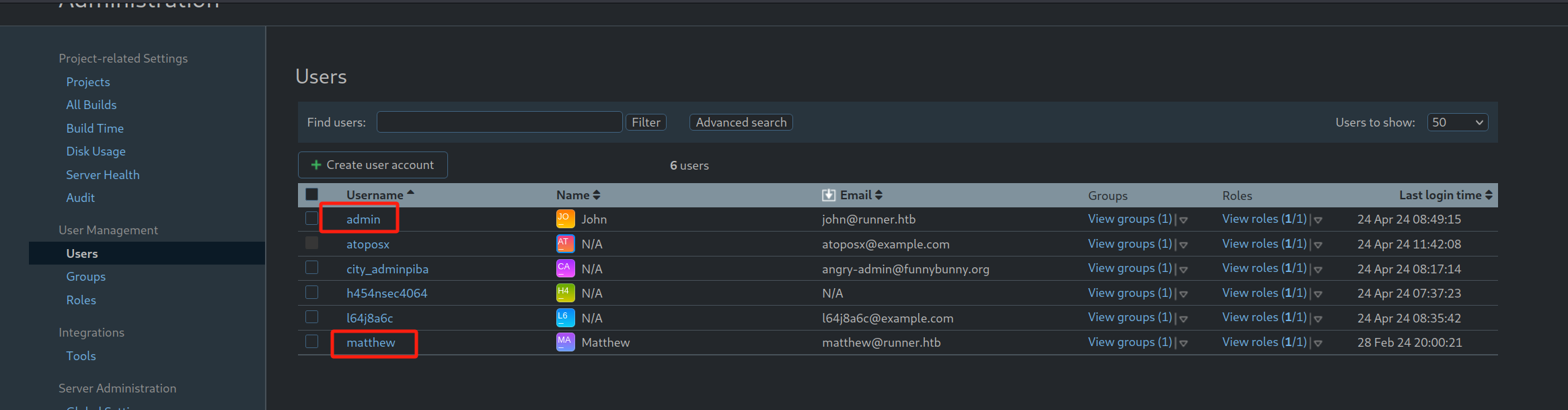Open Groups in User Management sidebar

click(x=85, y=277)
